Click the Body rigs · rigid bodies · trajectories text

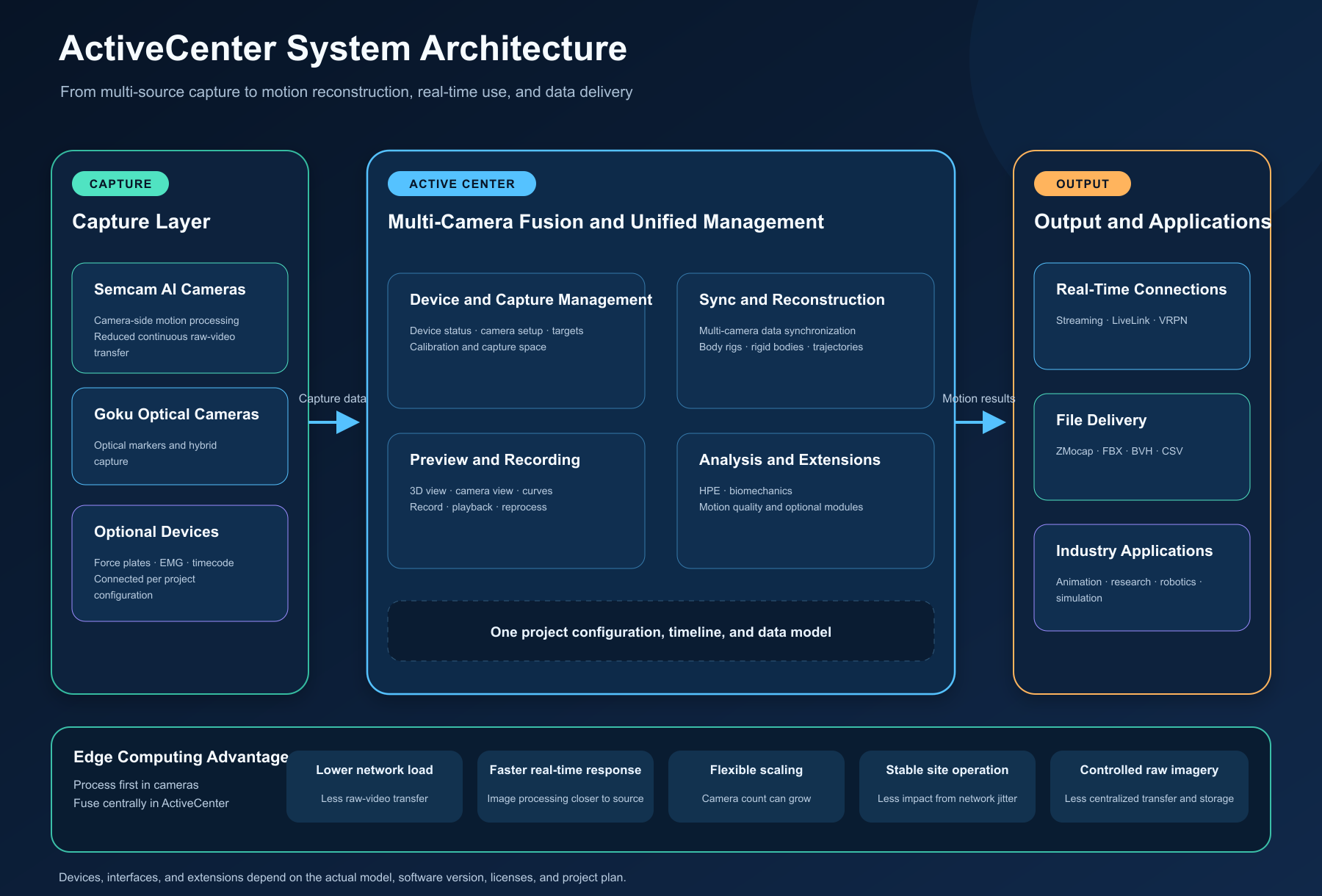[781, 347]
